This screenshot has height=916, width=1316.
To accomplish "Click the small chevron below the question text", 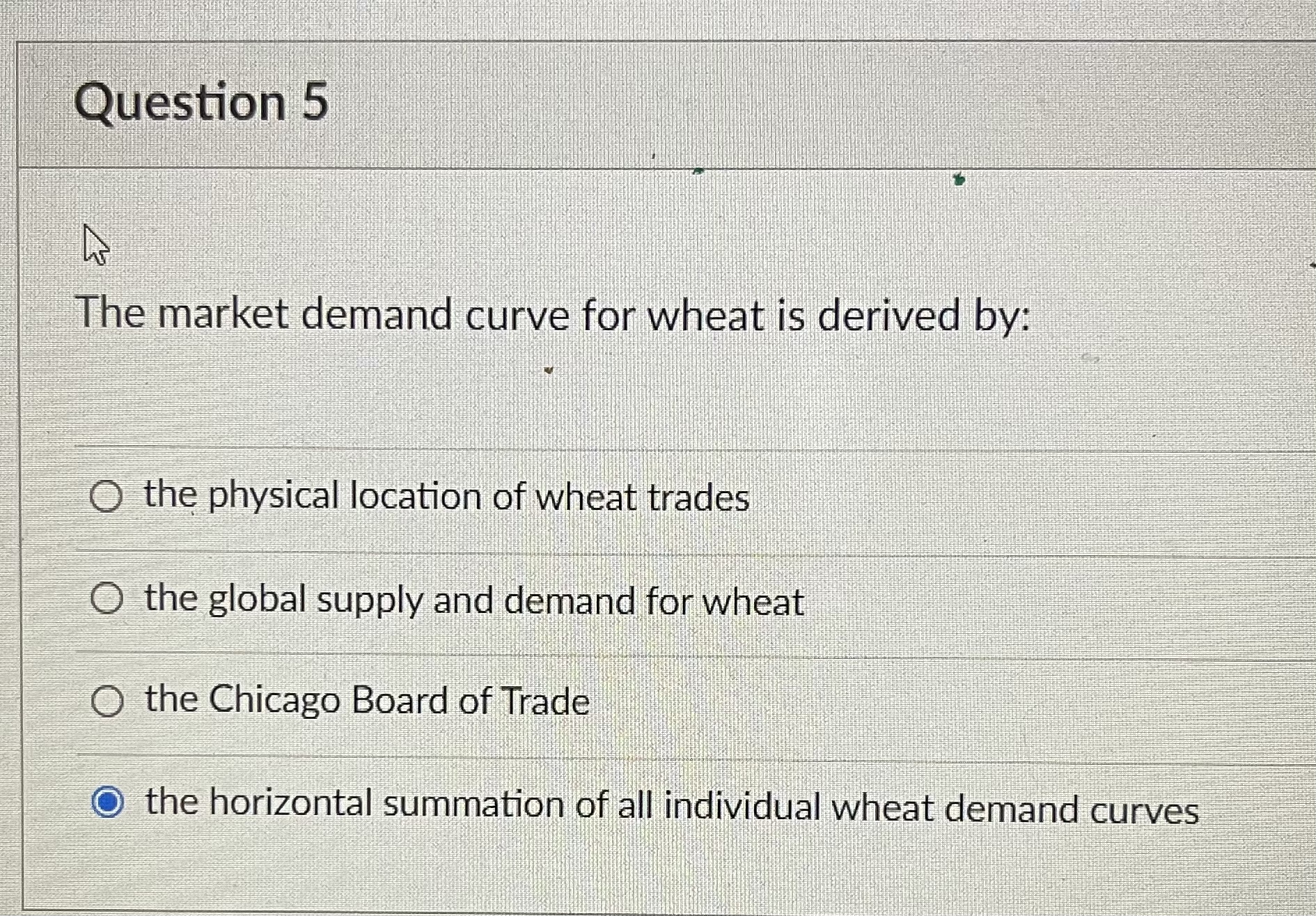I will point(549,368).
